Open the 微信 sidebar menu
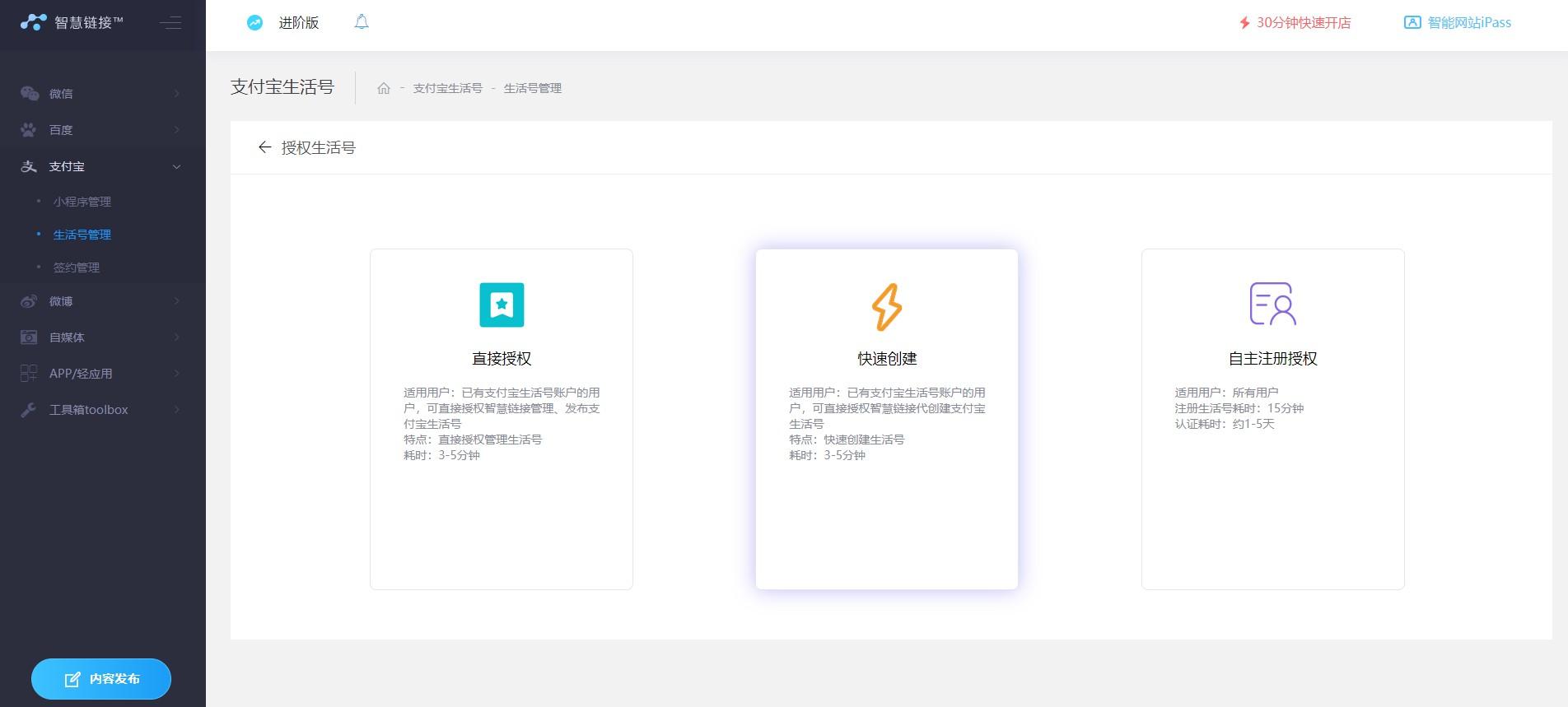The width and height of the screenshot is (1568, 707). pyautogui.click(x=103, y=94)
